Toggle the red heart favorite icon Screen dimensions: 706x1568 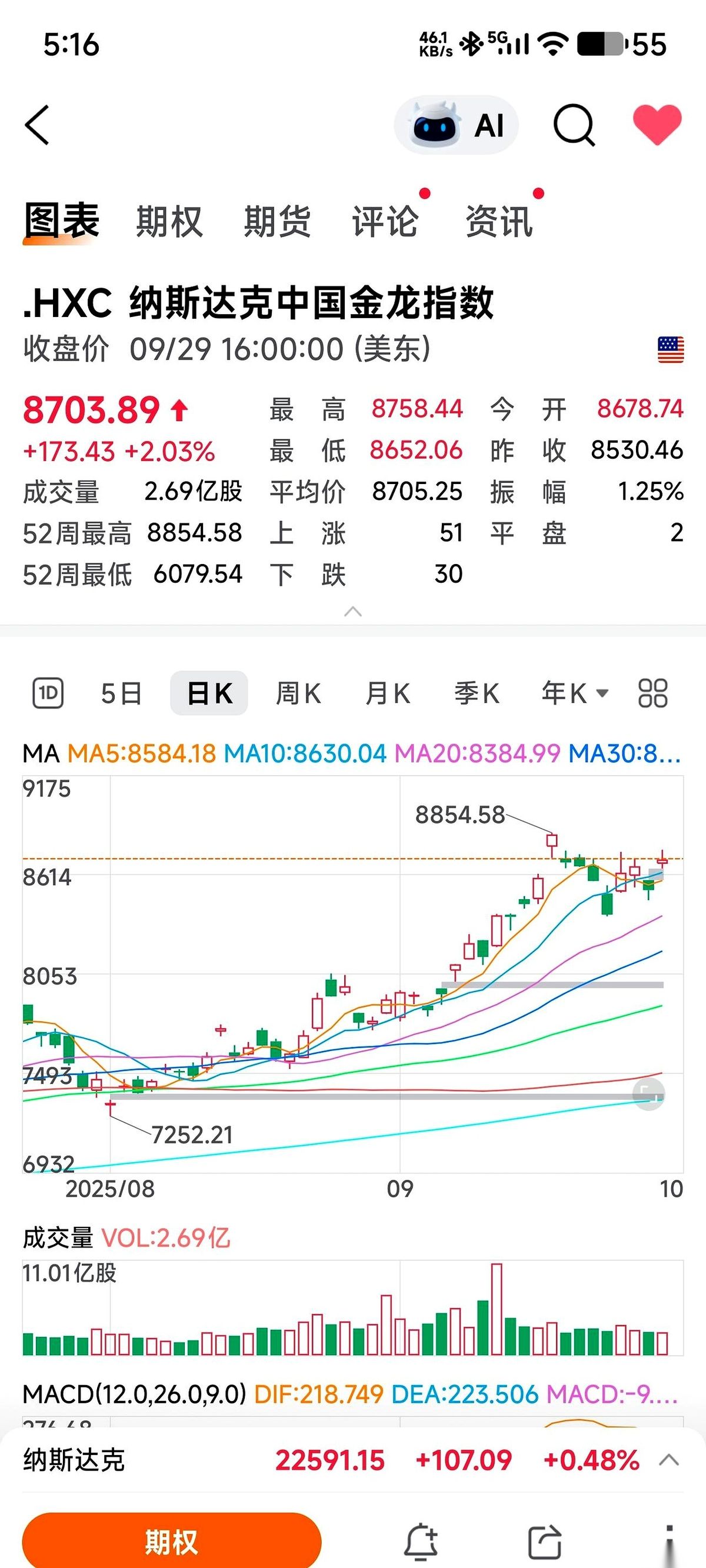tap(657, 124)
